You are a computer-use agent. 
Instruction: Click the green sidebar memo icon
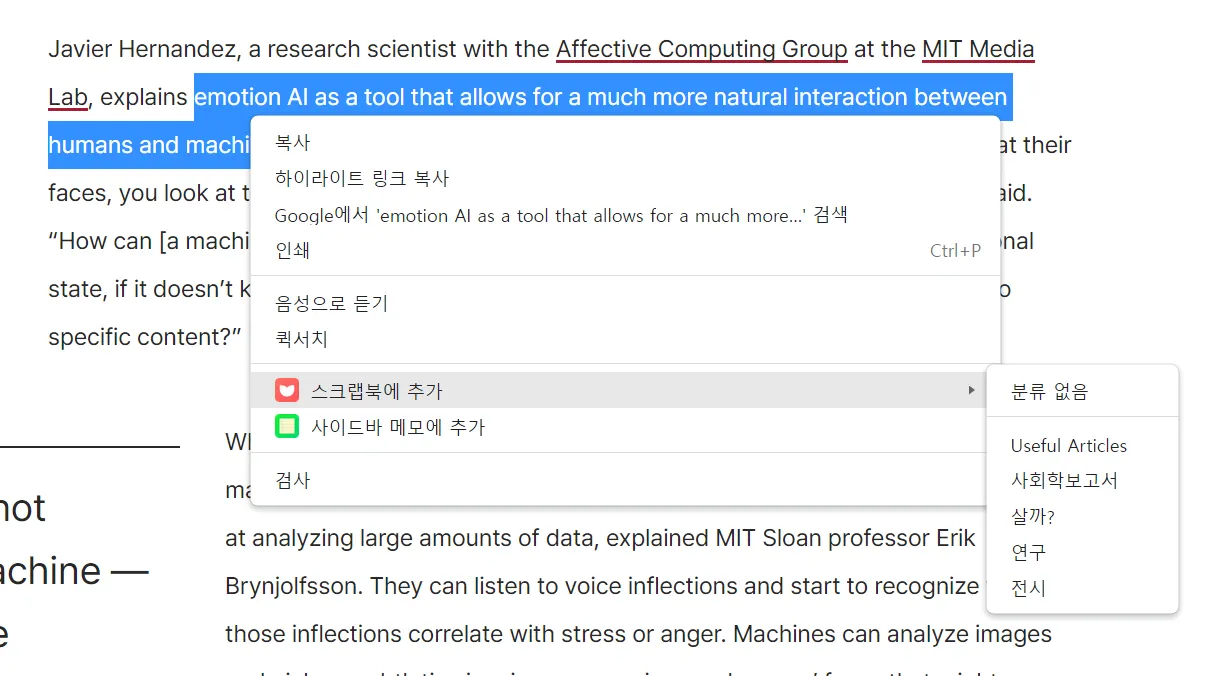(288, 427)
